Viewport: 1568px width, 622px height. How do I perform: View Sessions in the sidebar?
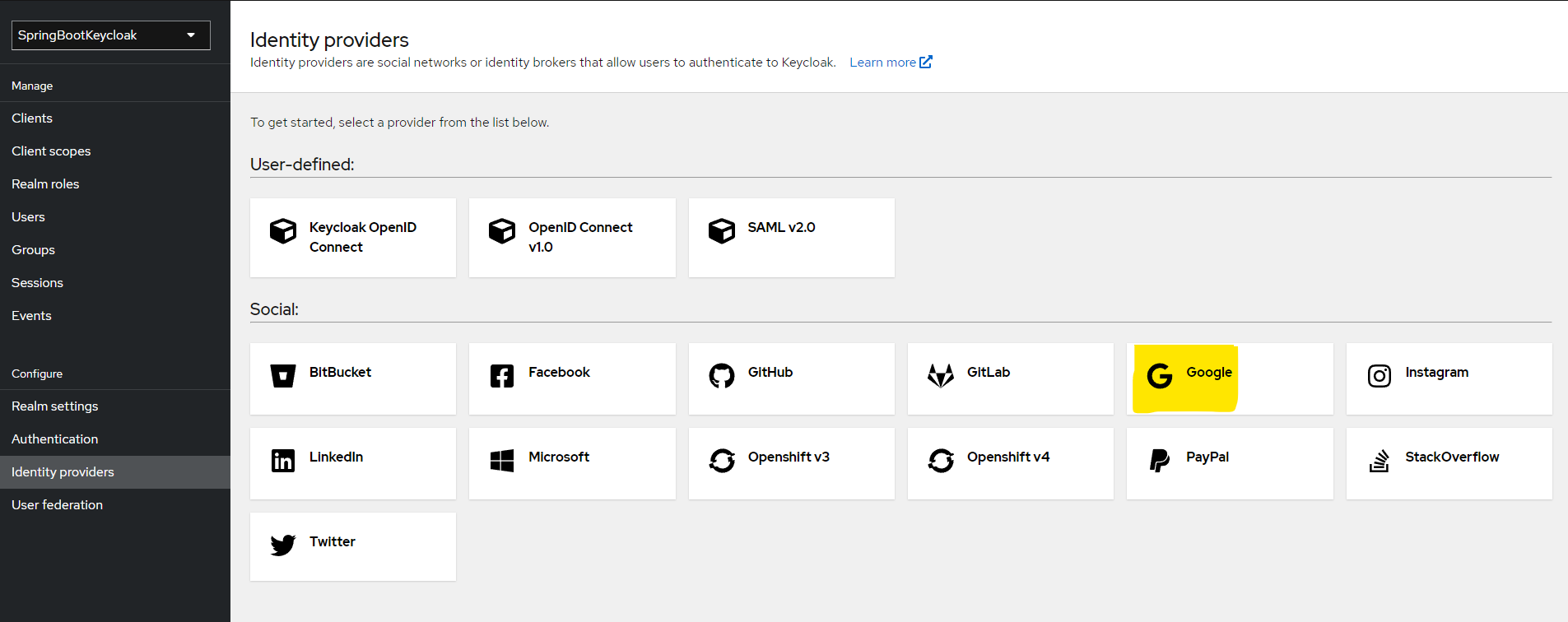pos(115,283)
